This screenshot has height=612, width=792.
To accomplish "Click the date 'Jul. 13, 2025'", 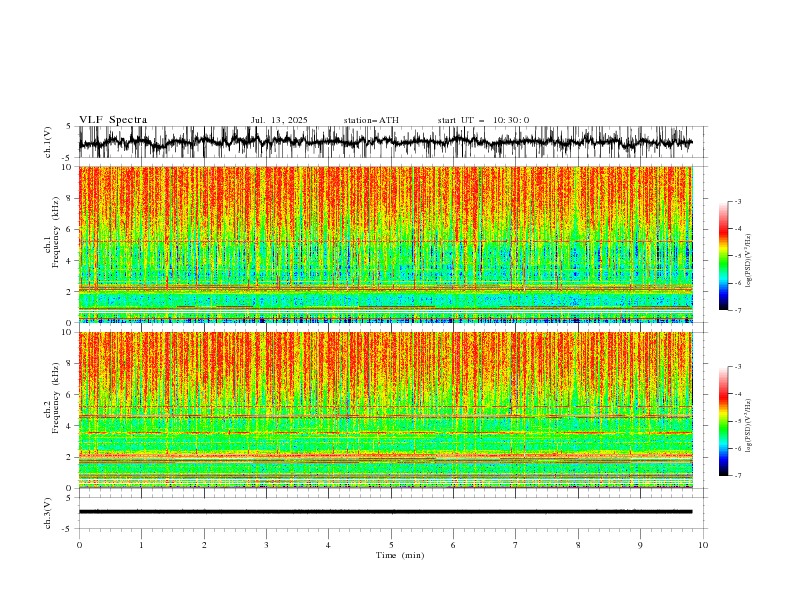I will coord(279,120).
